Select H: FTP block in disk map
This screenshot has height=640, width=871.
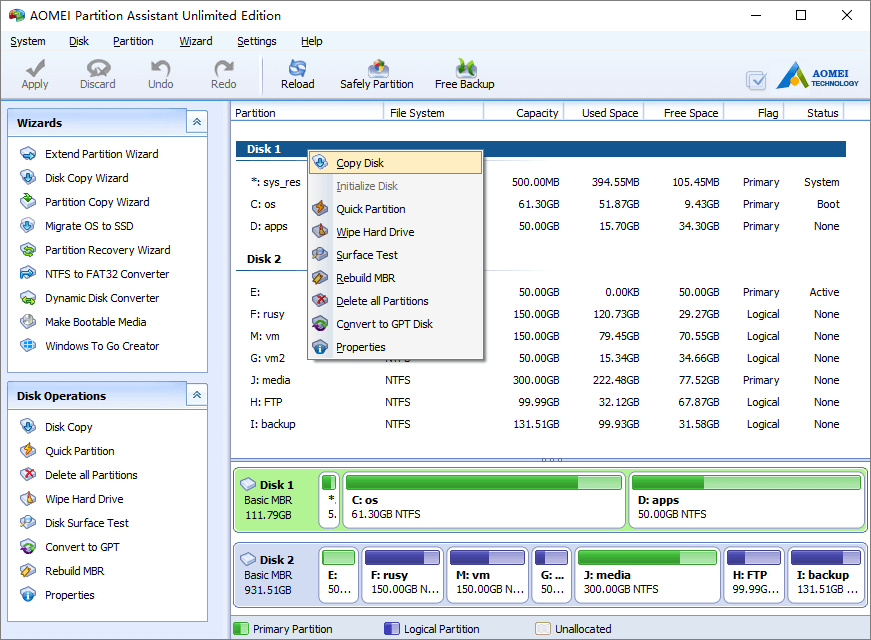tap(754, 574)
